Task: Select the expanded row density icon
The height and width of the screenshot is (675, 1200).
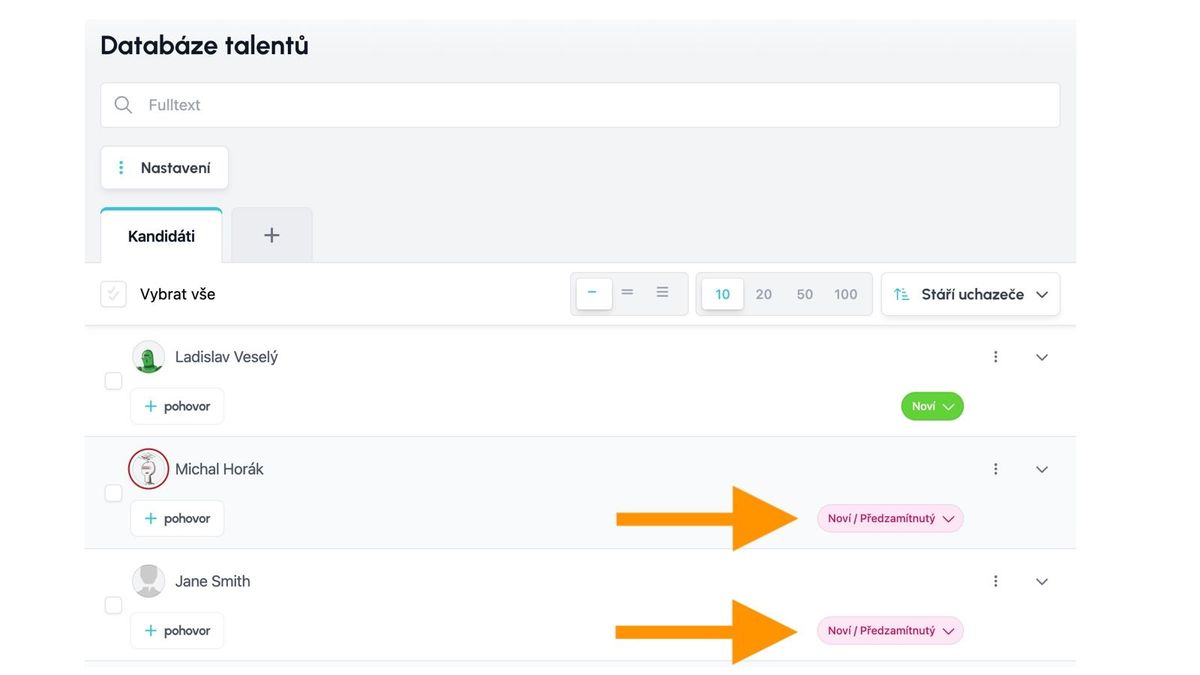Action: pyautogui.click(x=662, y=293)
